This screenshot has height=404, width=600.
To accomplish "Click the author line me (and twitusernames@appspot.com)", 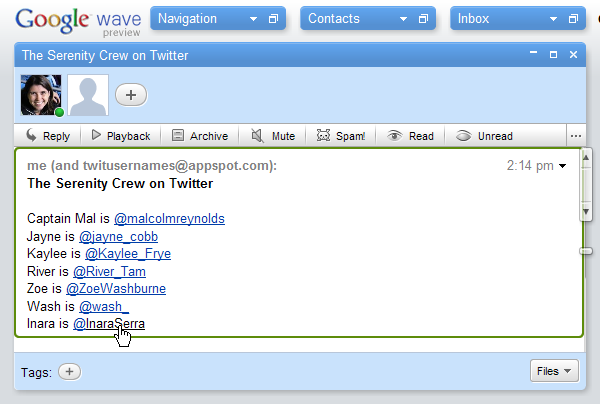I will (152, 165).
